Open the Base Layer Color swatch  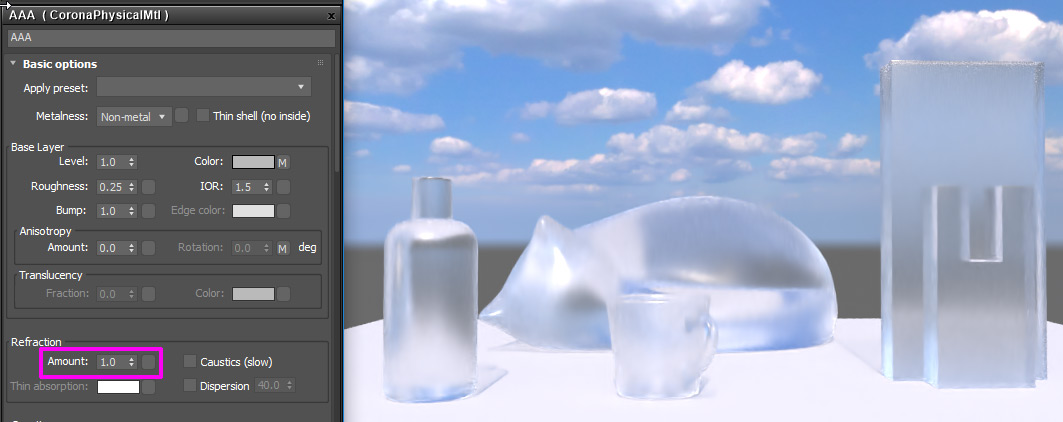(x=254, y=161)
